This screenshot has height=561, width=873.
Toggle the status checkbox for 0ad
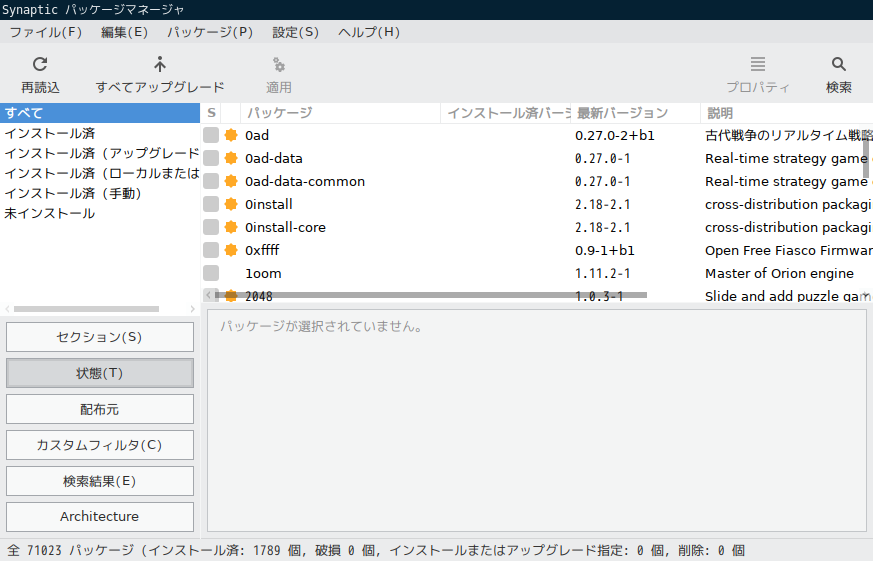coord(211,135)
